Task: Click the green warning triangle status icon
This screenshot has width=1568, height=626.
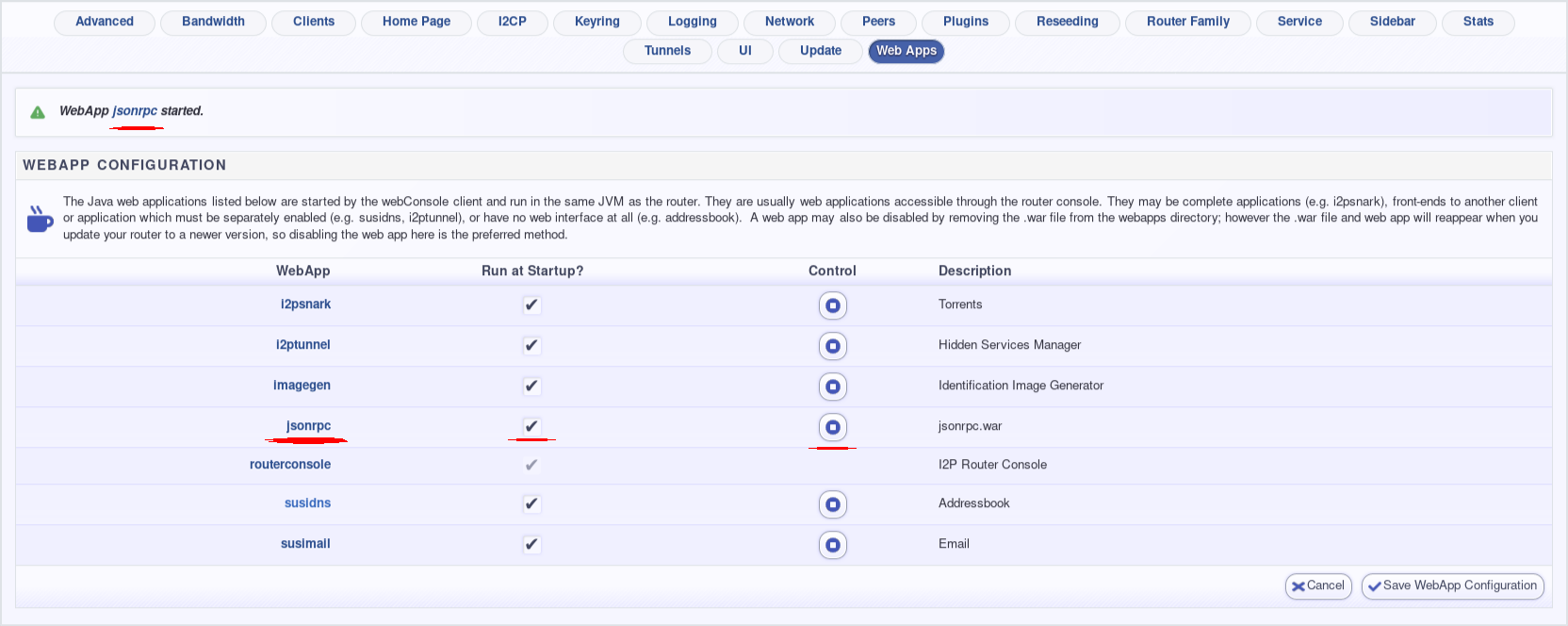Action: (x=38, y=112)
